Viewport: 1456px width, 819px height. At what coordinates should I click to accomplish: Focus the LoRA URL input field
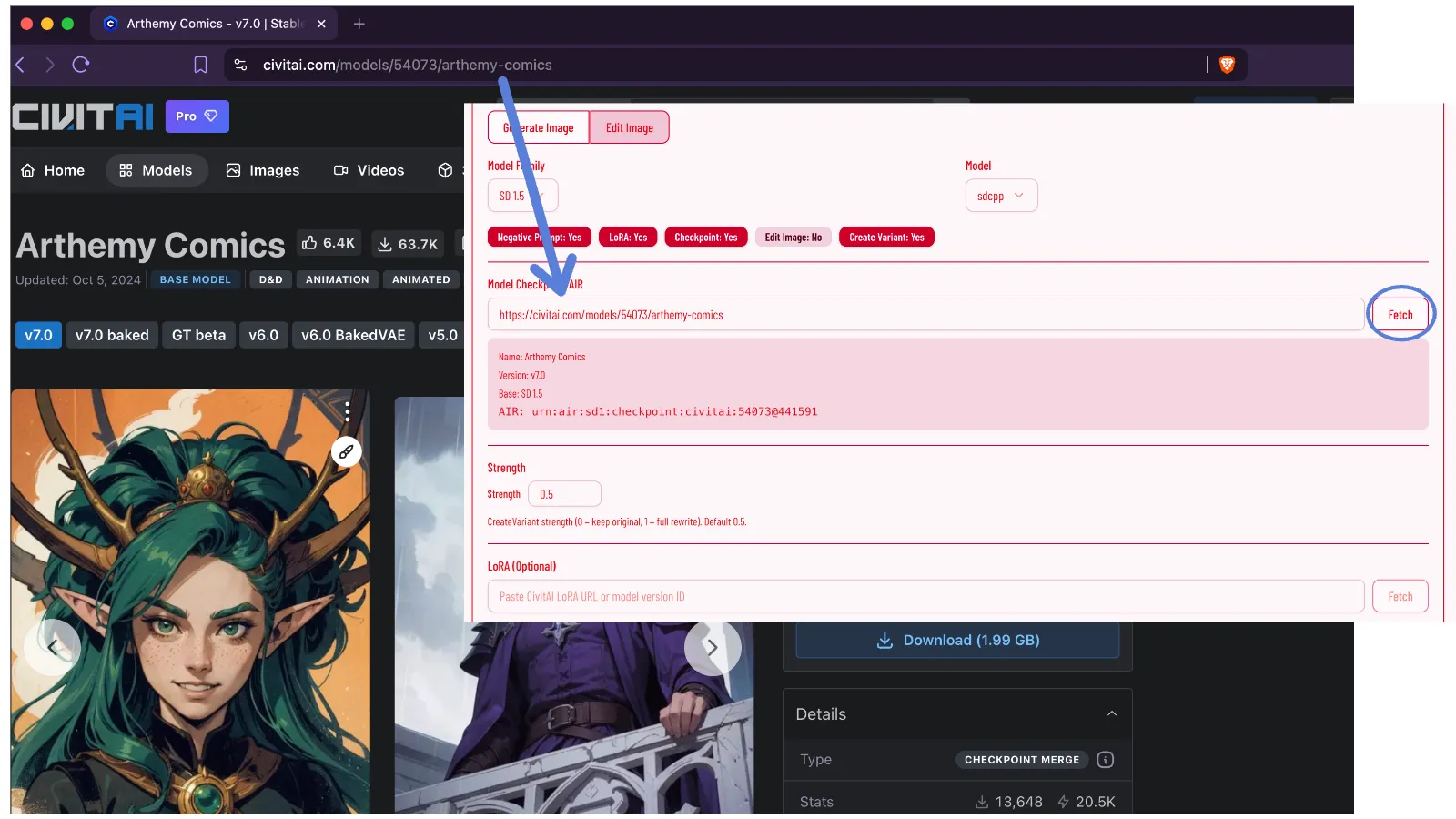[925, 596]
